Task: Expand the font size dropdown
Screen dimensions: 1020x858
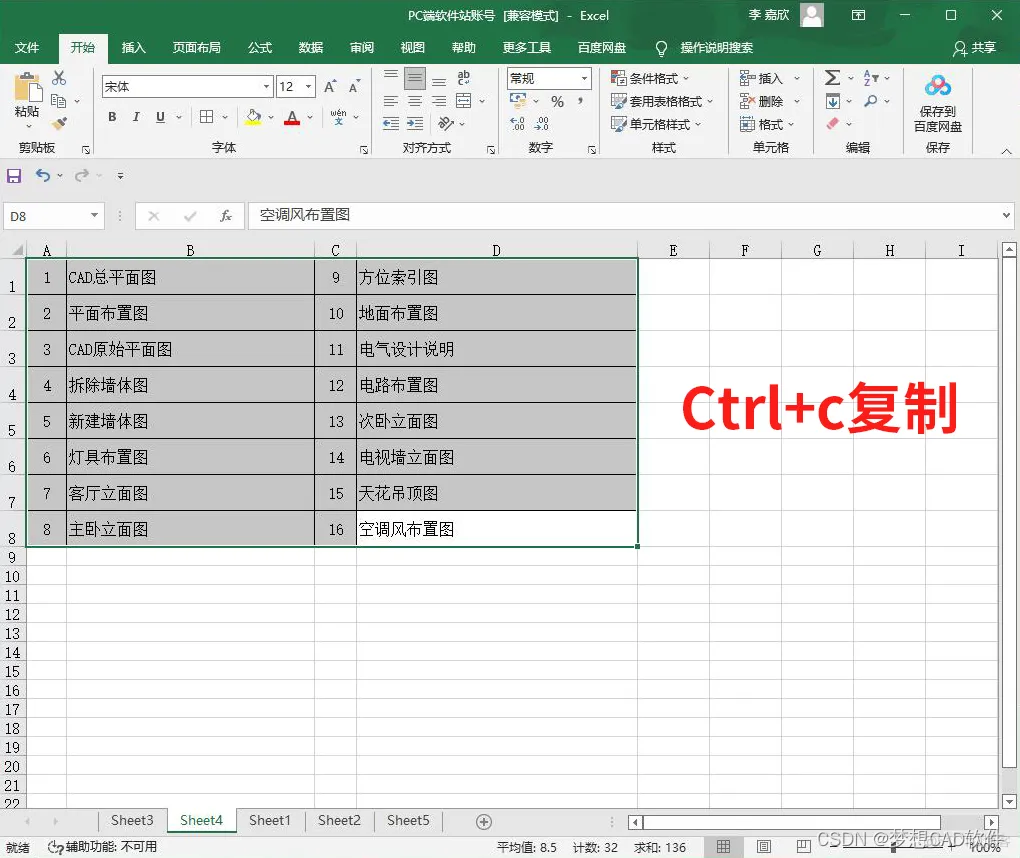Action: [308, 87]
